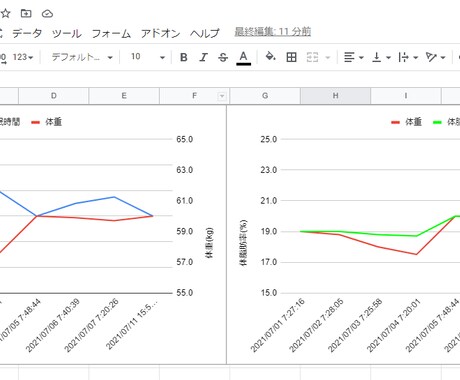Click the merge cells icon

coord(312,57)
